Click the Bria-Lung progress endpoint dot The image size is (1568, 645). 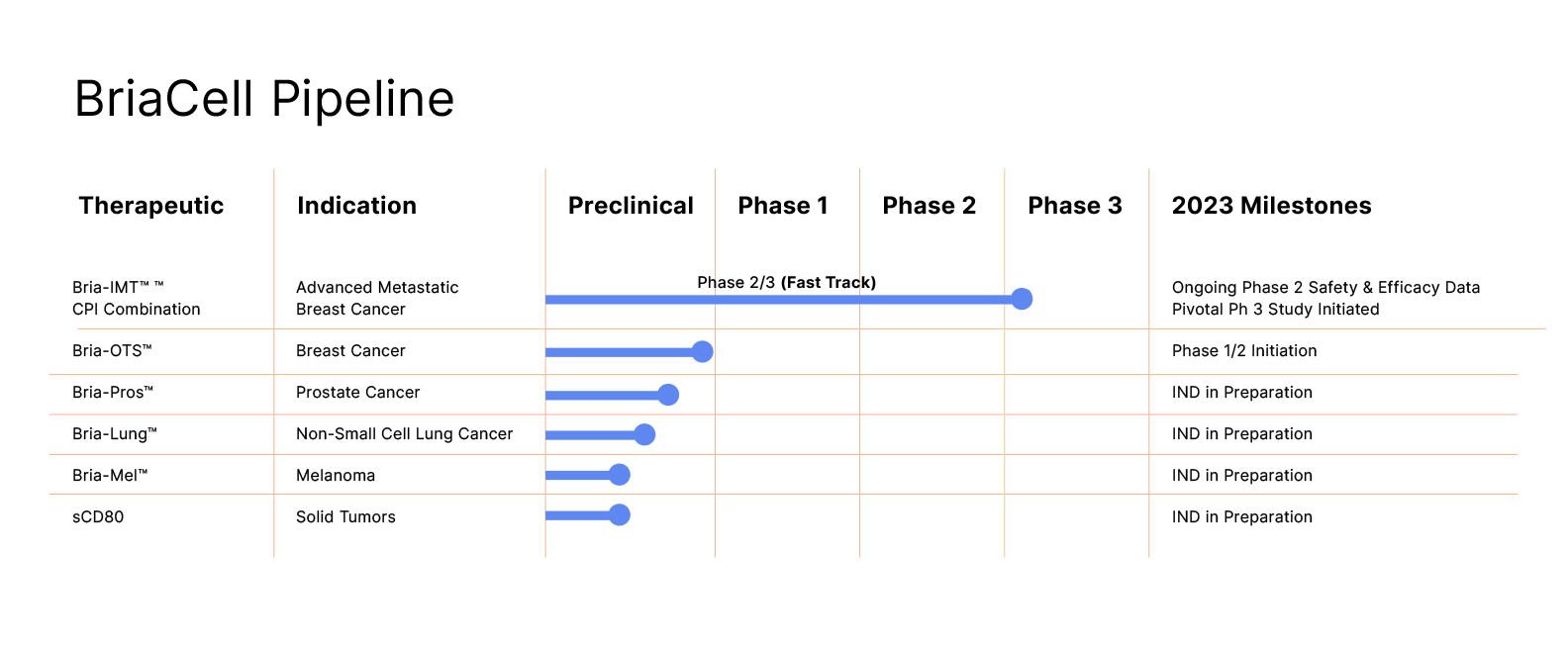click(644, 434)
